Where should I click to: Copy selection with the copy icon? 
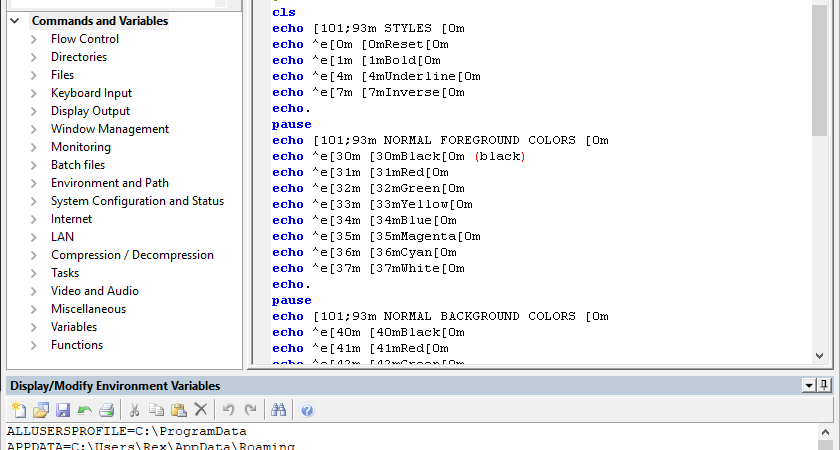[x=156, y=410]
